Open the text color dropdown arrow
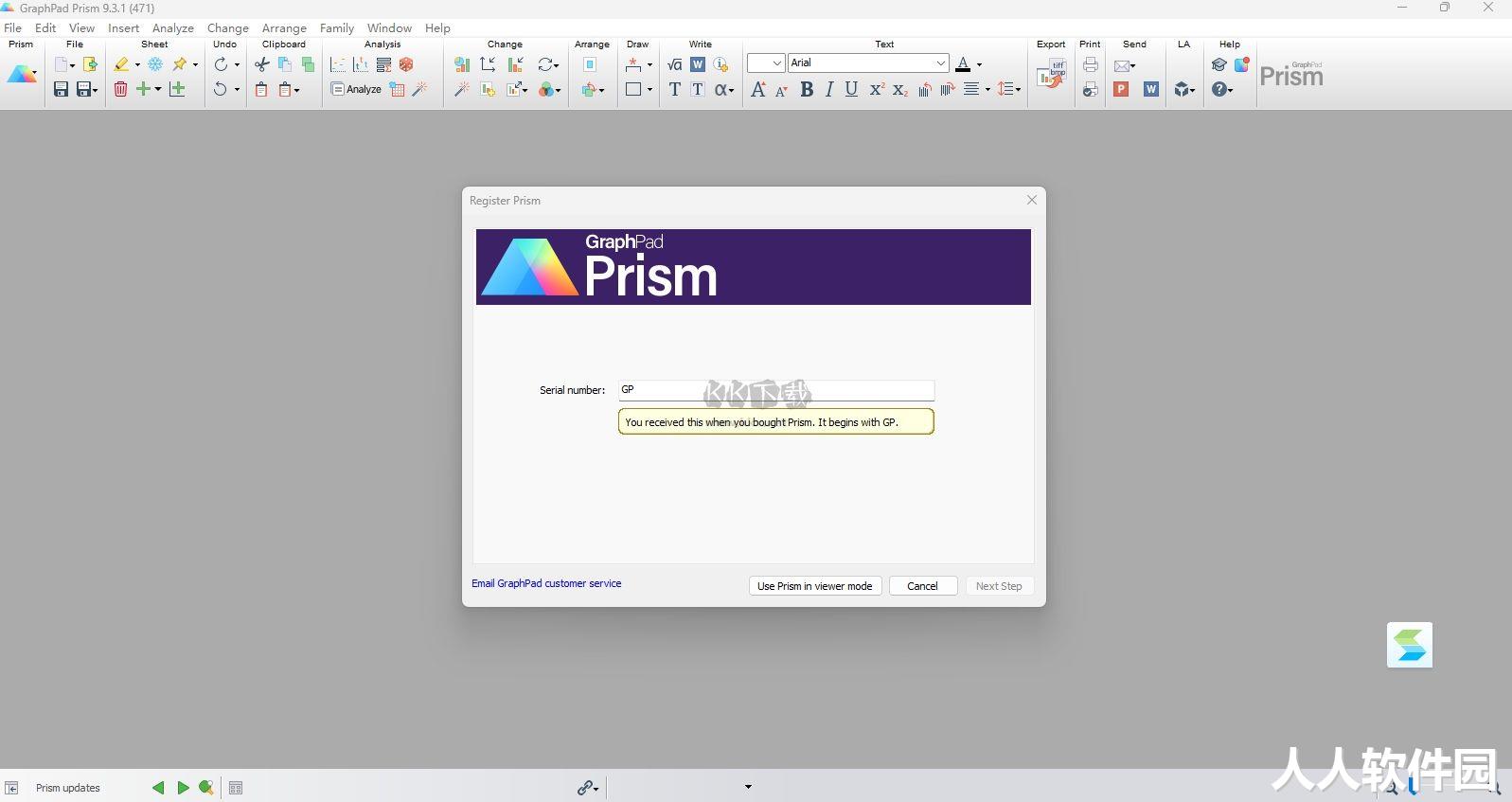 [x=979, y=64]
